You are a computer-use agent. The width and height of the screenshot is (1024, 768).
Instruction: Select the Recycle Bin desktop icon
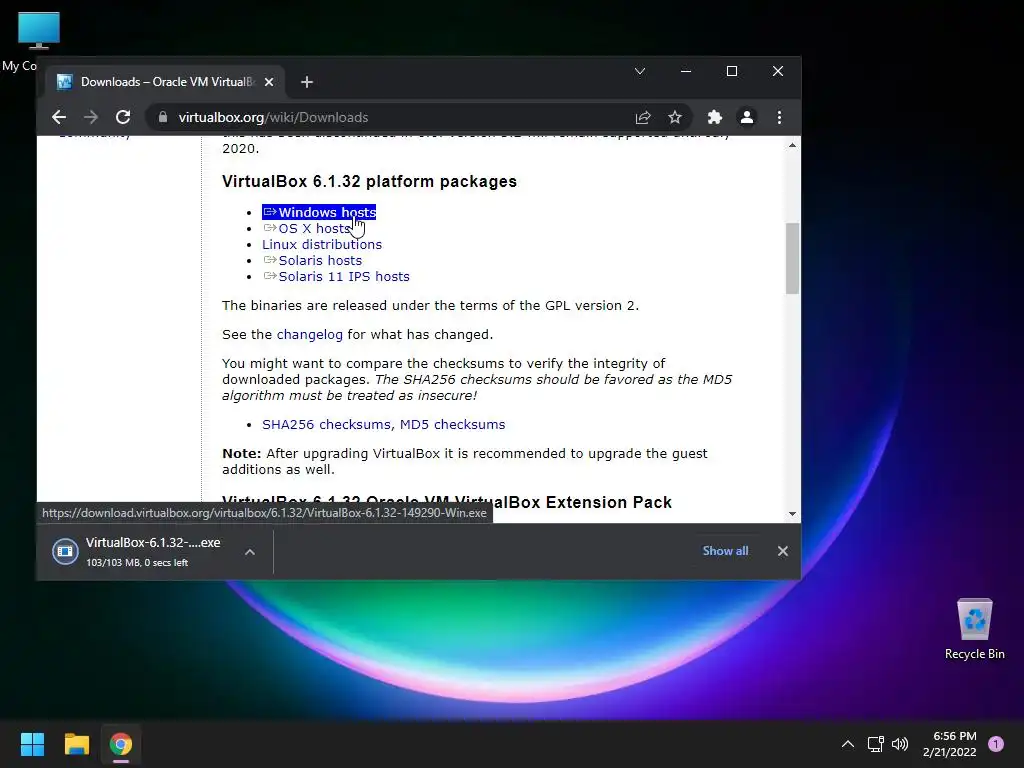point(974,629)
